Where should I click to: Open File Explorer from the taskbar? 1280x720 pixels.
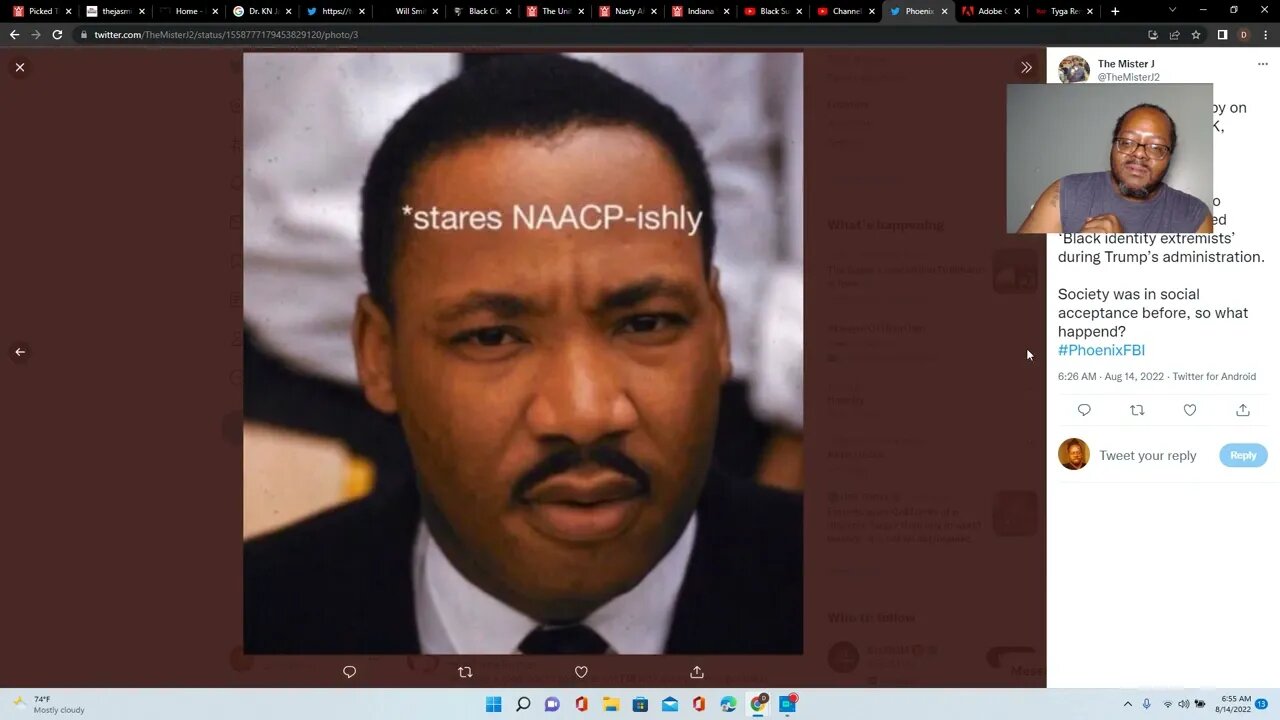[x=611, y=704]
